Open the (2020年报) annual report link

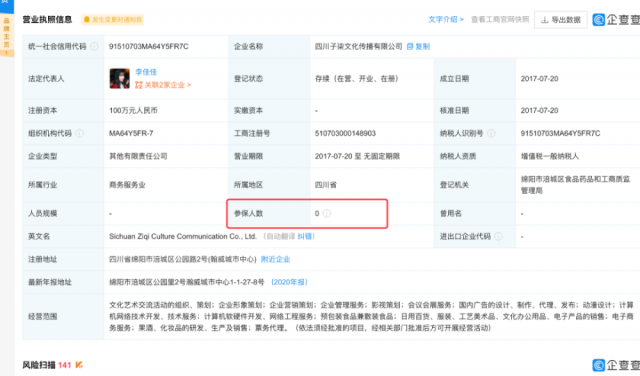click(x=289, y=282)
